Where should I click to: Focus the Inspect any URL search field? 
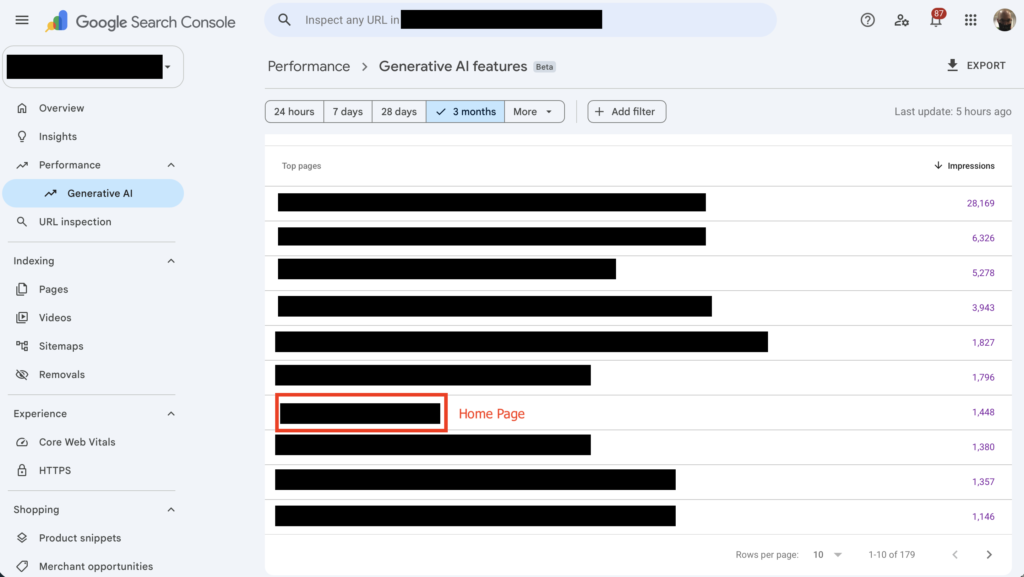click(520, 20)
